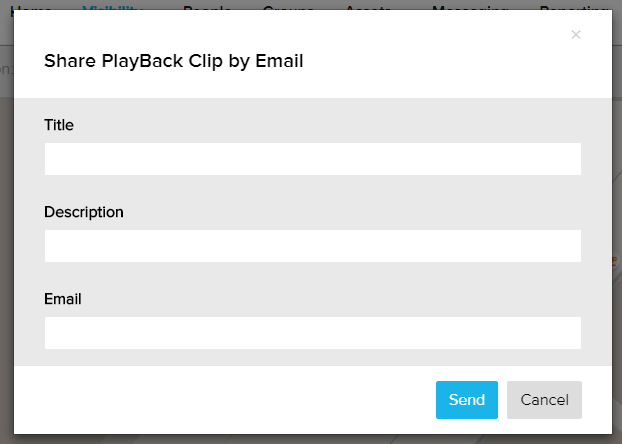Viewport: 622px width, 444px height.
Task: Click the Title field label
Action: click(59, 125)
